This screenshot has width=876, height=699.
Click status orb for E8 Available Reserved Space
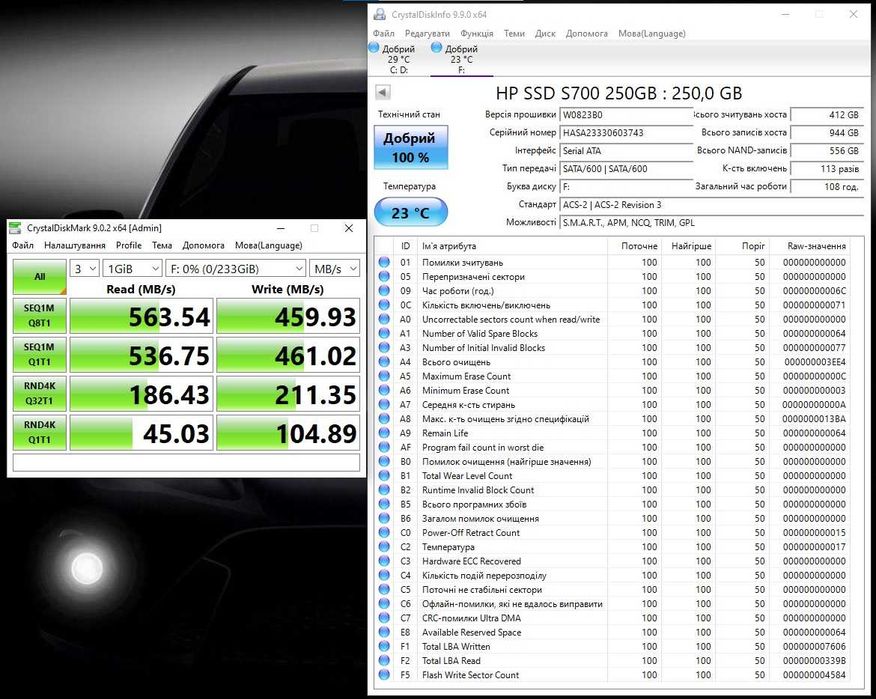tap(384, 633)
